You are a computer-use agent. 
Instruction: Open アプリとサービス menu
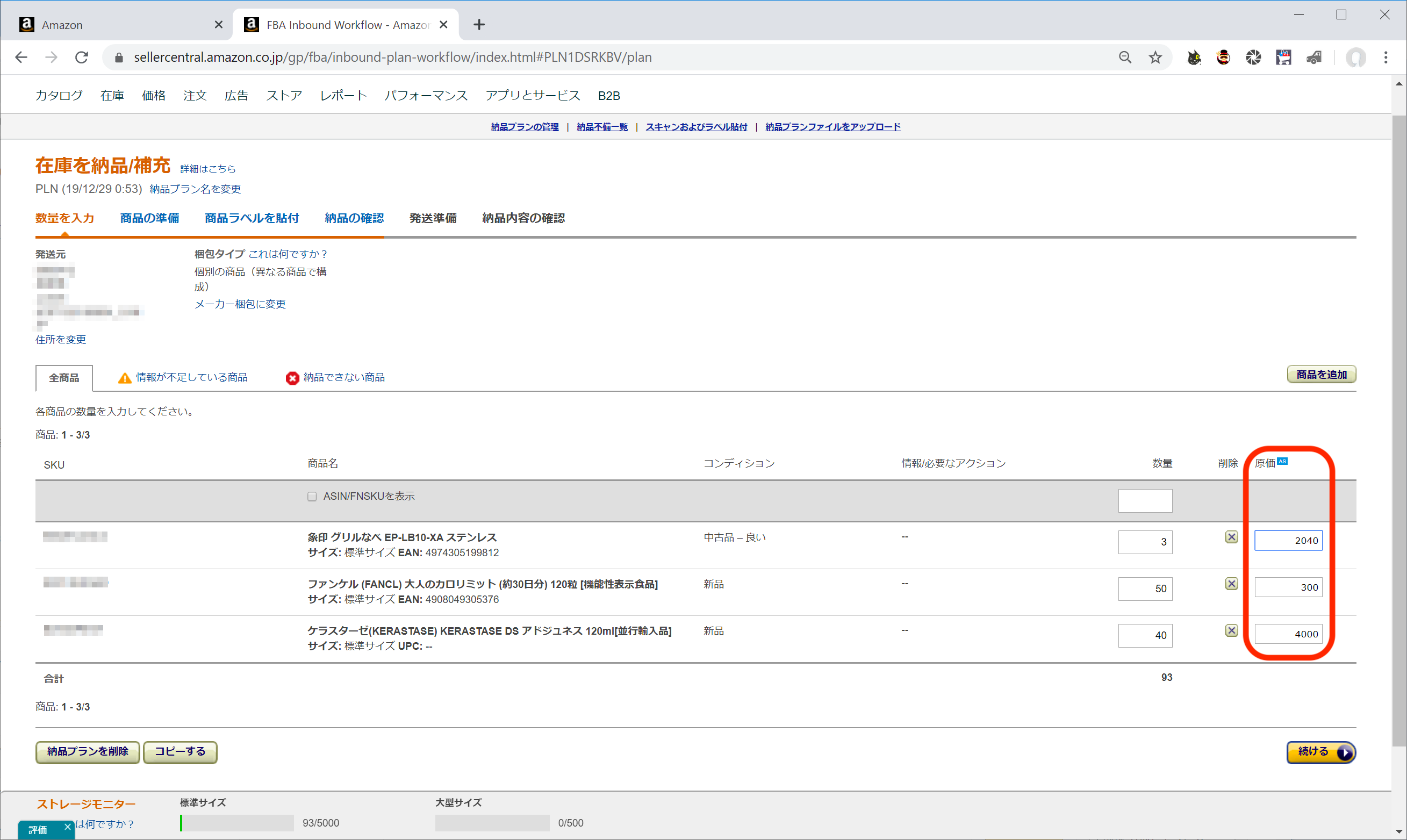click(x=533, y=95)
